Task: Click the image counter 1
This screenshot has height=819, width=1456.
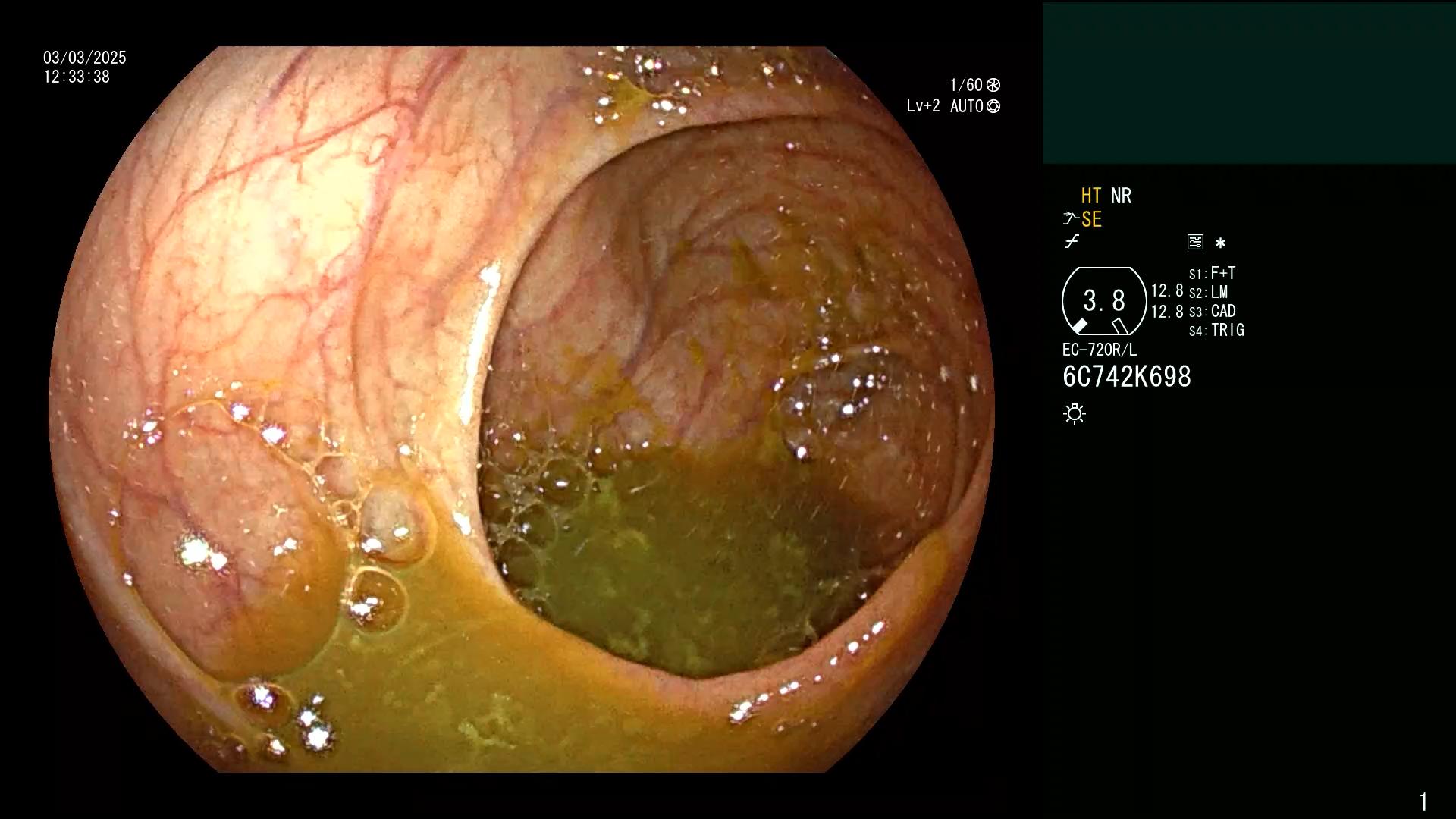Action: point(1423,802)
